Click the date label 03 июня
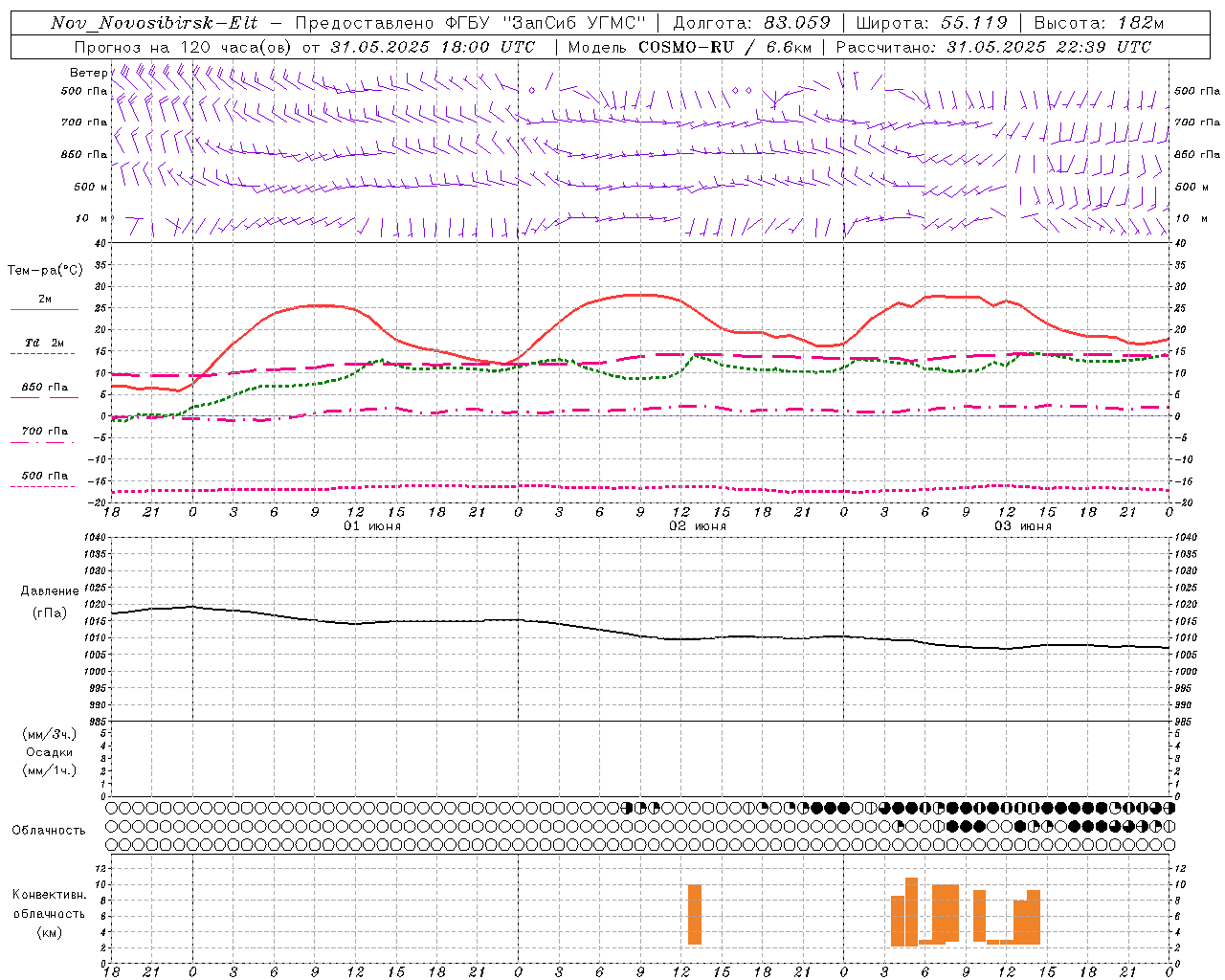Screen dimensions: 1225x980 [x=1023, y=526]
